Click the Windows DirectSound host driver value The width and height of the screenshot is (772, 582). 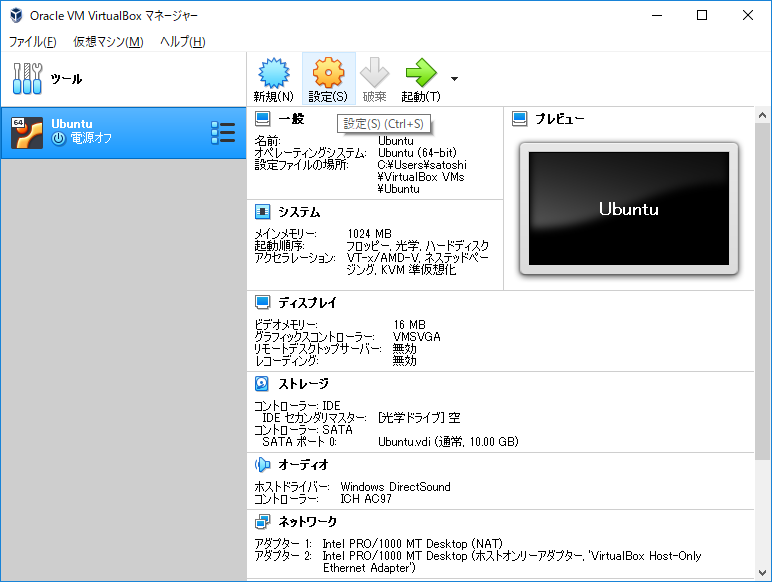click(x=395, y=487)
